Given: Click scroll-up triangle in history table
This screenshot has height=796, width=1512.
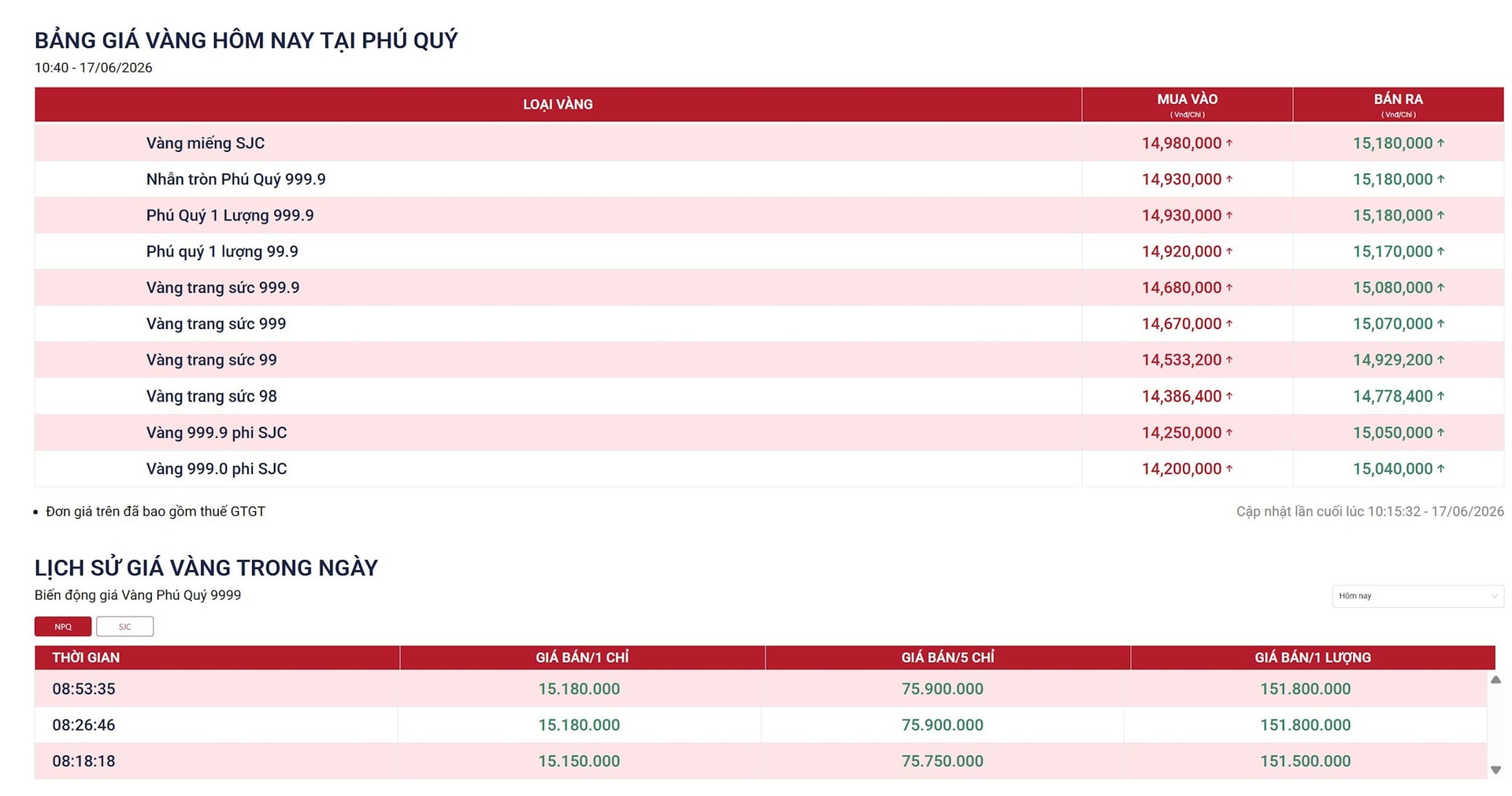Looking at the screenshot, I should [x=1495, y=679].
